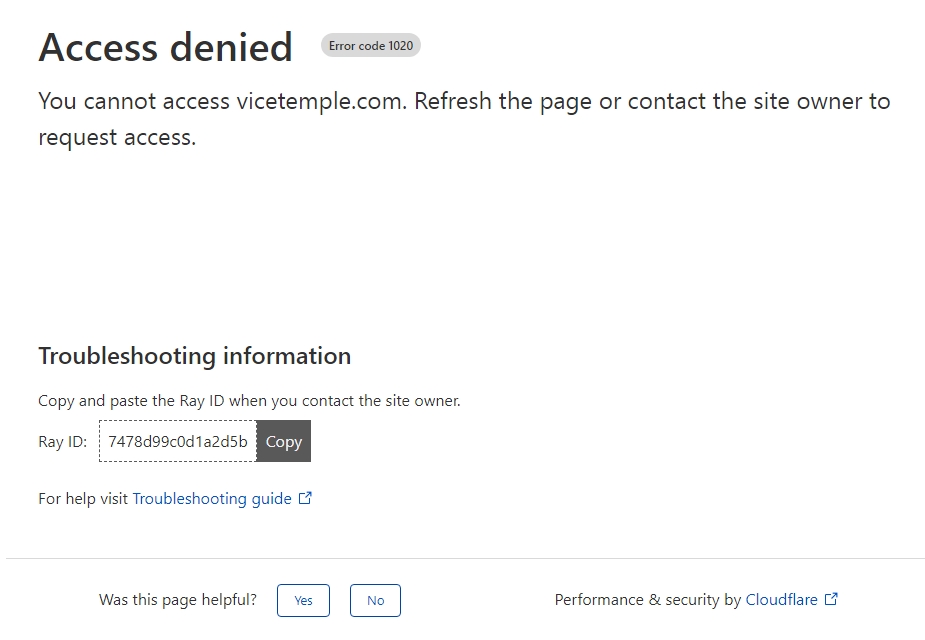Click the 'Ray ID:' label
The image size is (925, 640).
(63, 442)
